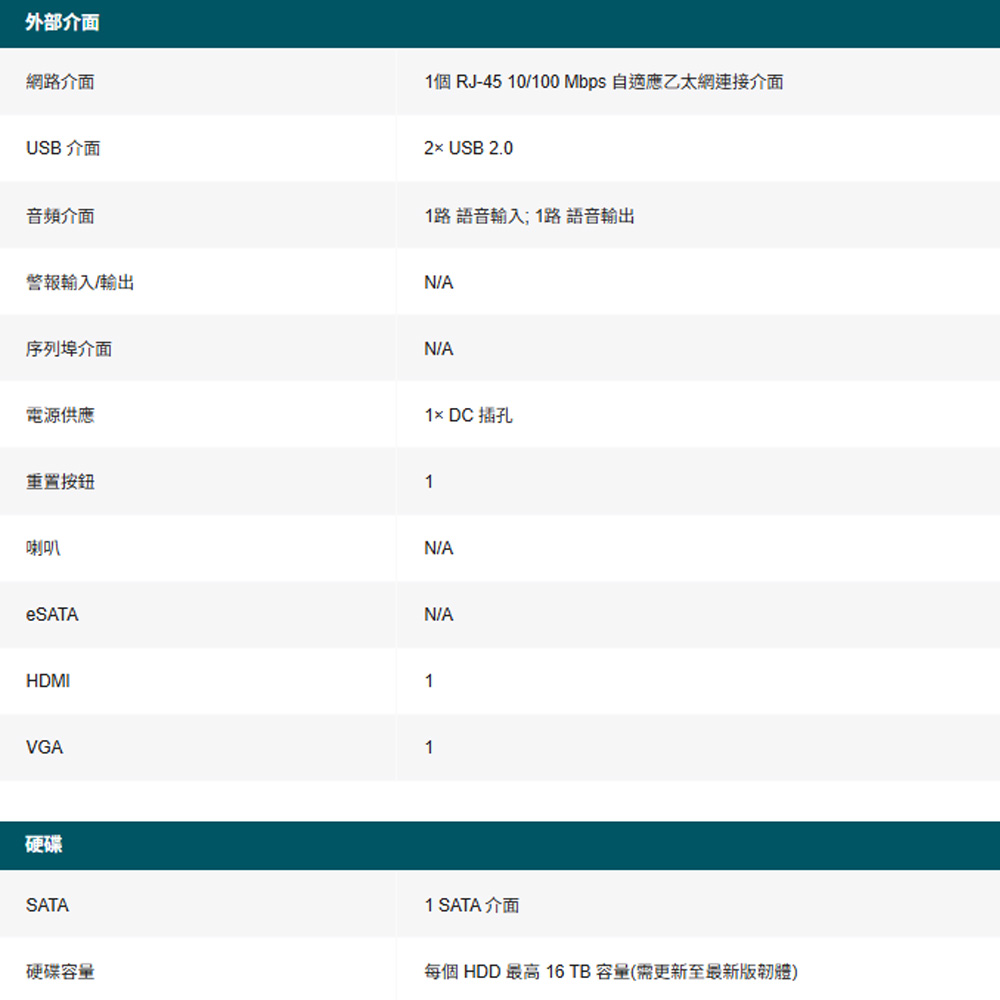Click the 1 SATA 介面 value
Viewport: 1000px width, 1000px height.
[x=471, y=905]
